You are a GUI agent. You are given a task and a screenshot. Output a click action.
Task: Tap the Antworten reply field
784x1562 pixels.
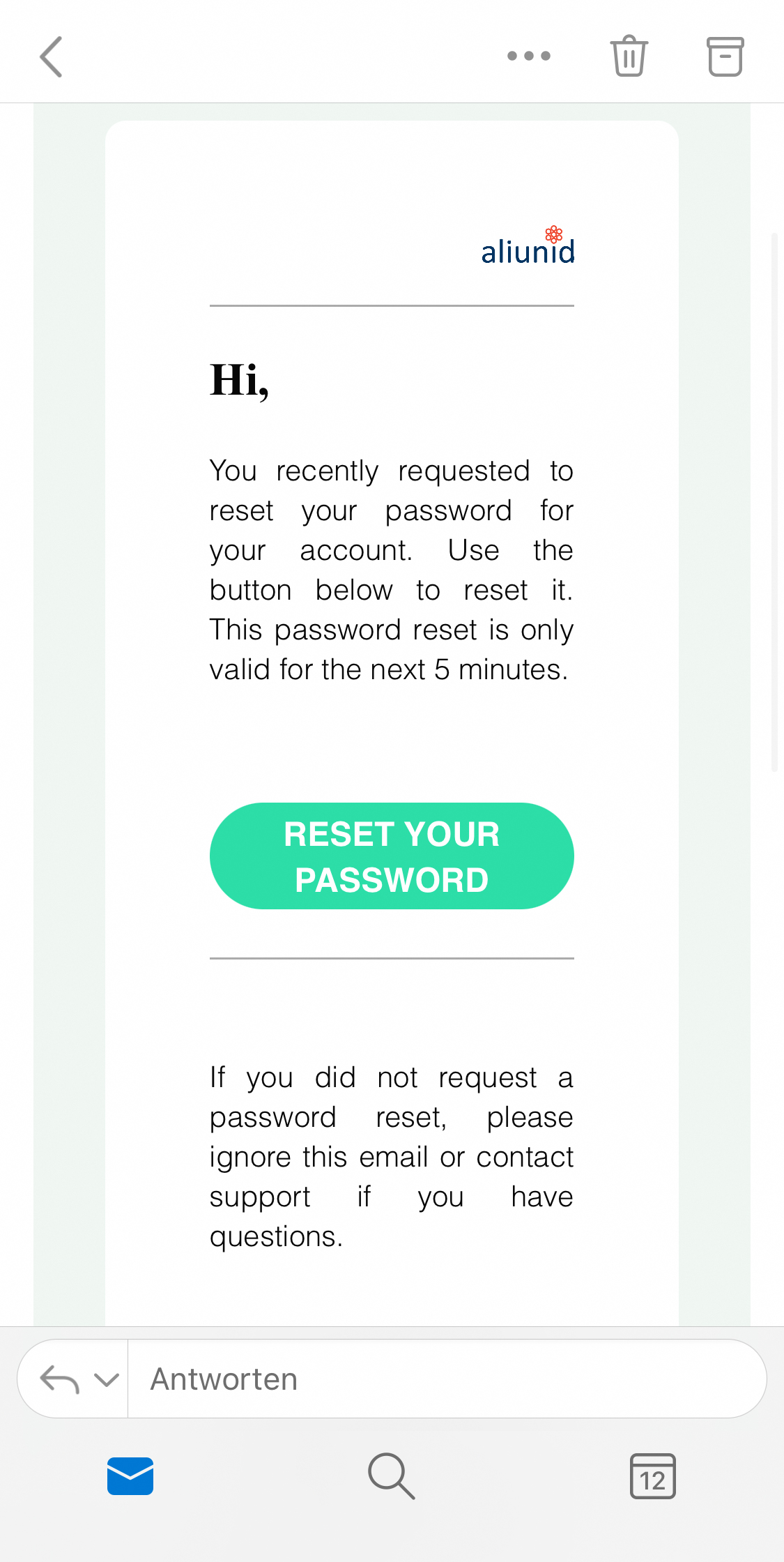[447, 1379]
